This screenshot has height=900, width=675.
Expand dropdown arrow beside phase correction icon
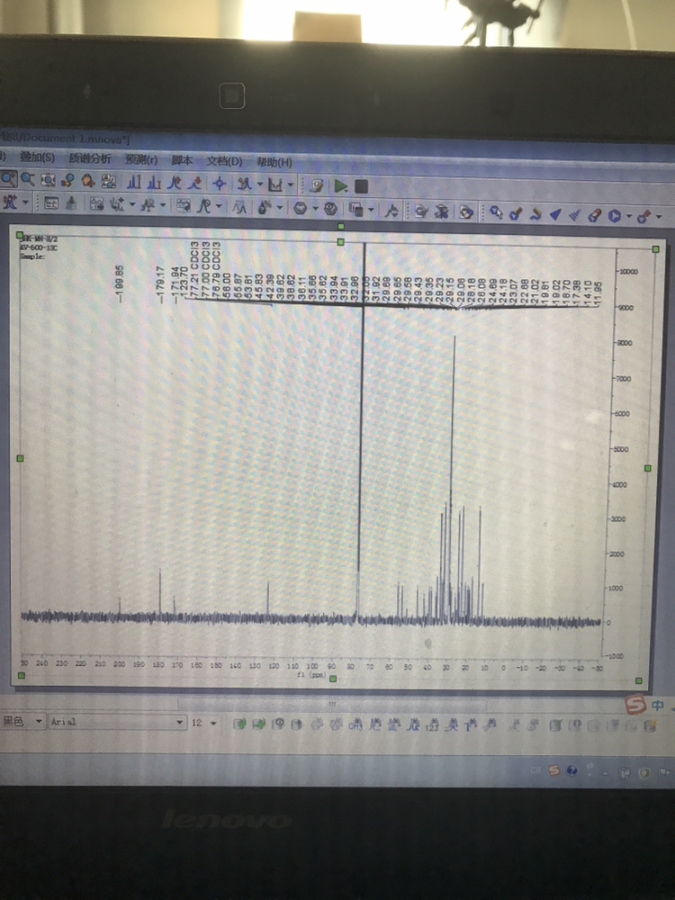(x=260, y=184)
